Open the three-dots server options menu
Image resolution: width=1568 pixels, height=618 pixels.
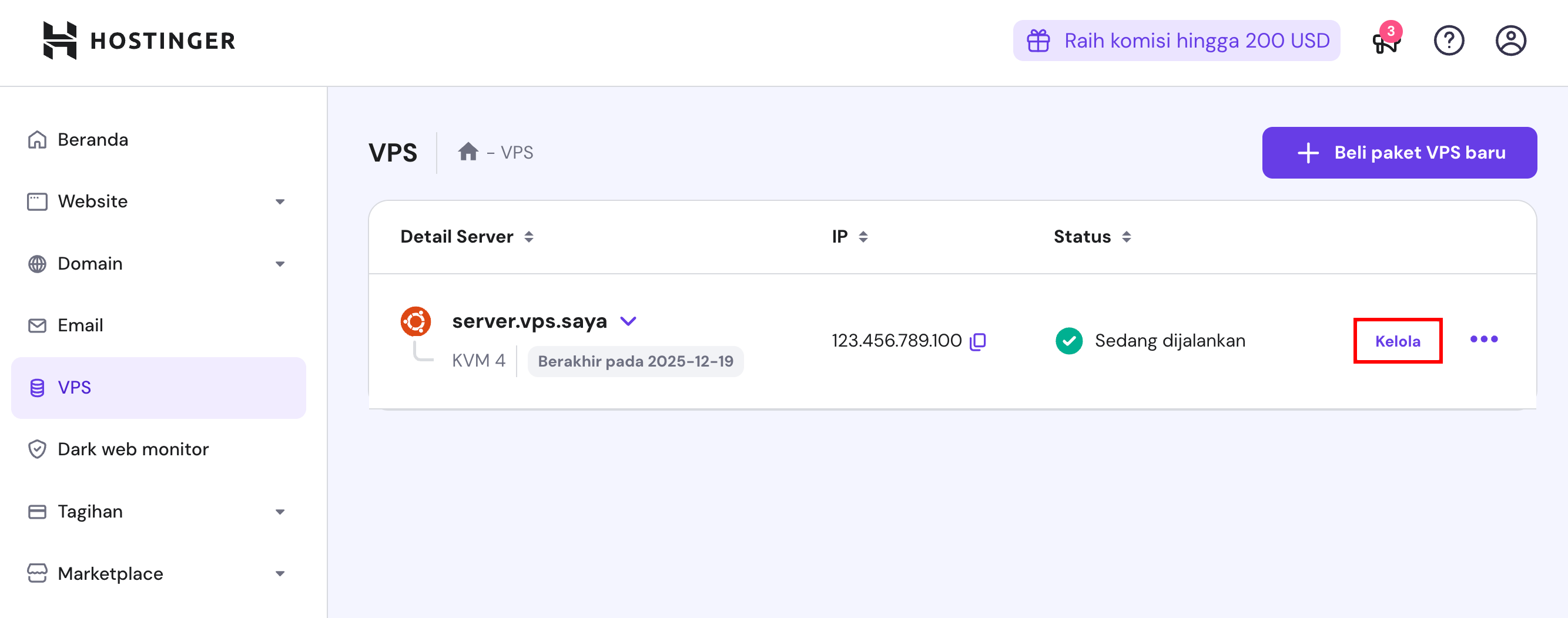pyautogui.click(x=1483, y=340)
